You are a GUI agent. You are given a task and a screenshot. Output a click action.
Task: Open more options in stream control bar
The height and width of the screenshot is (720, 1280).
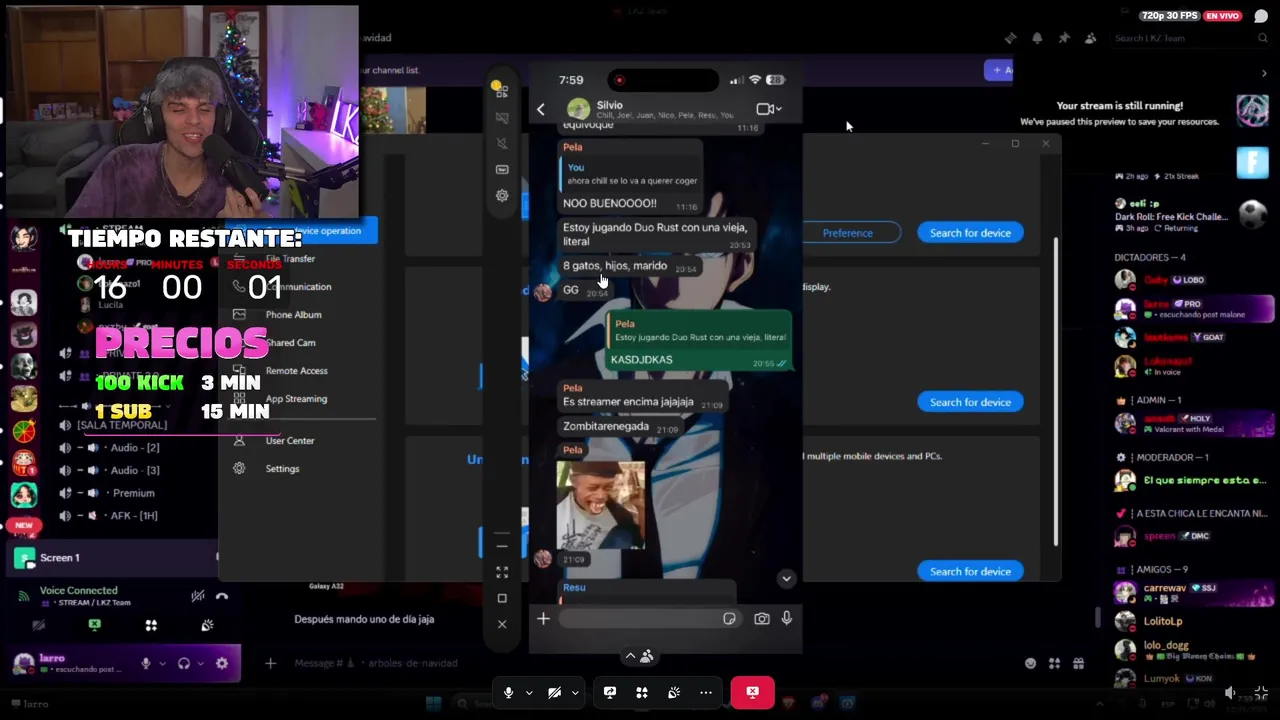point(706,692)
